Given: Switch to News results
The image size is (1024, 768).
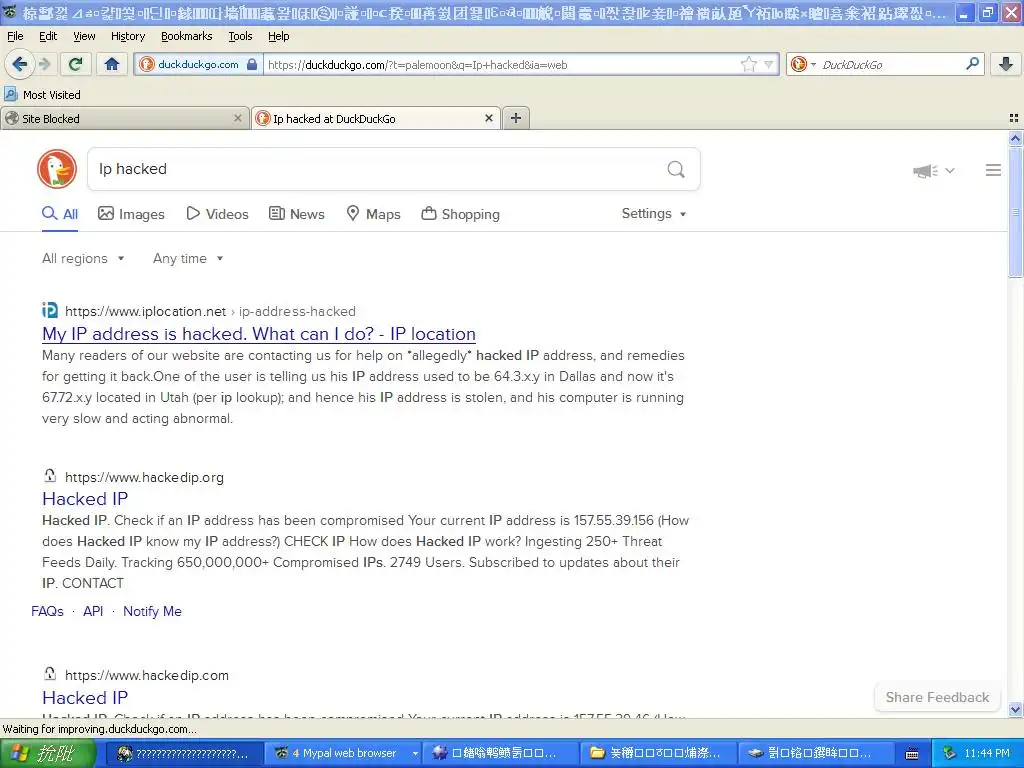Looking at the screenshot, I should point(297,214).
